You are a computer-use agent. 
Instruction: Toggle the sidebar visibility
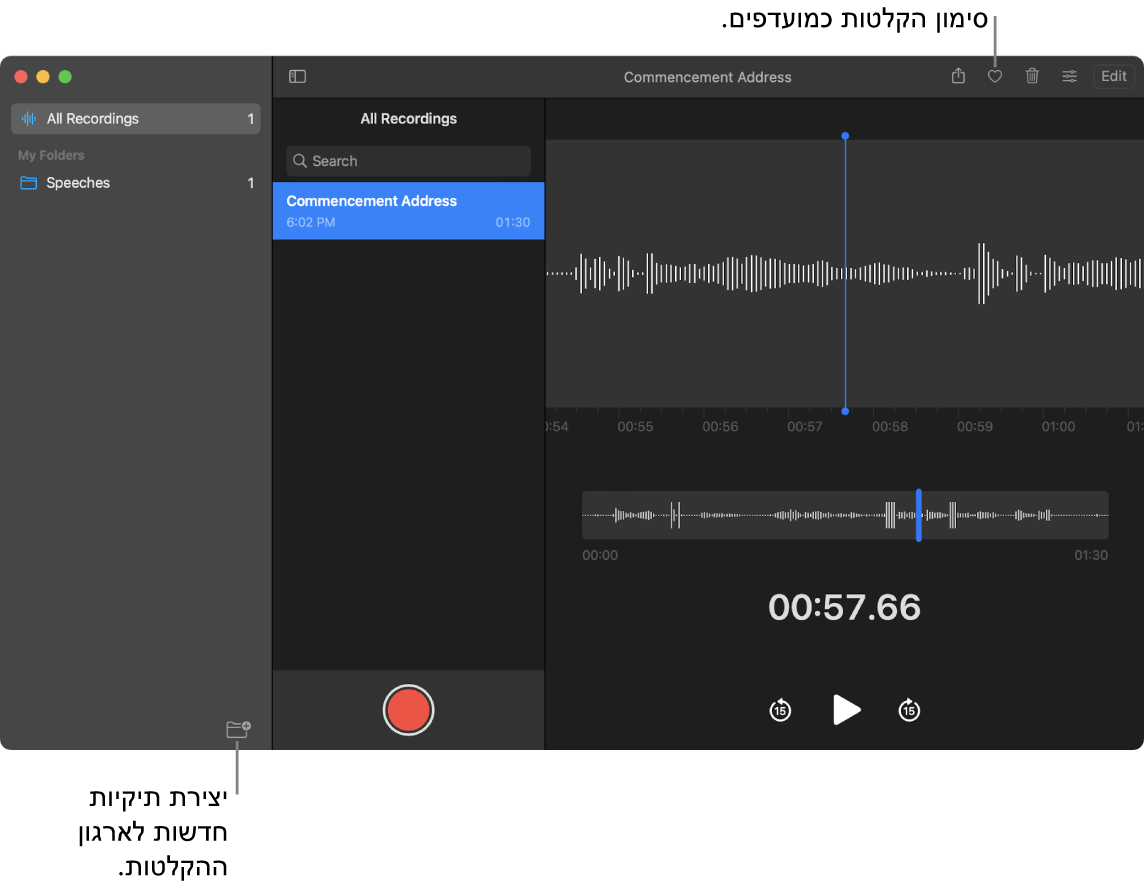coord(297,76)
